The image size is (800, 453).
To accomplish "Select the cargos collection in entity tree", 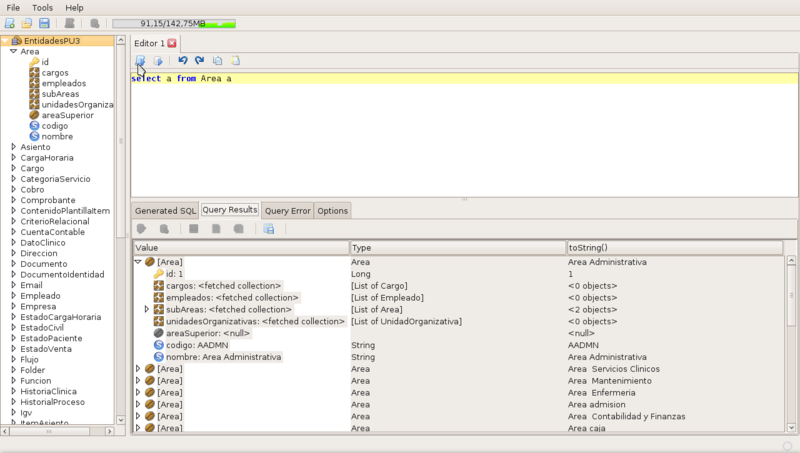I will 55,72.
